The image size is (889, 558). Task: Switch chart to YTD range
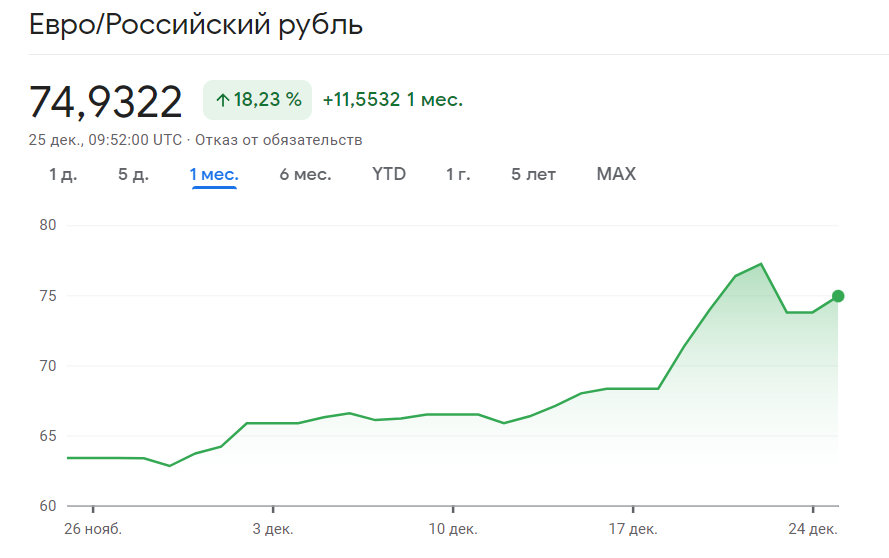click(x=389, y=174)
